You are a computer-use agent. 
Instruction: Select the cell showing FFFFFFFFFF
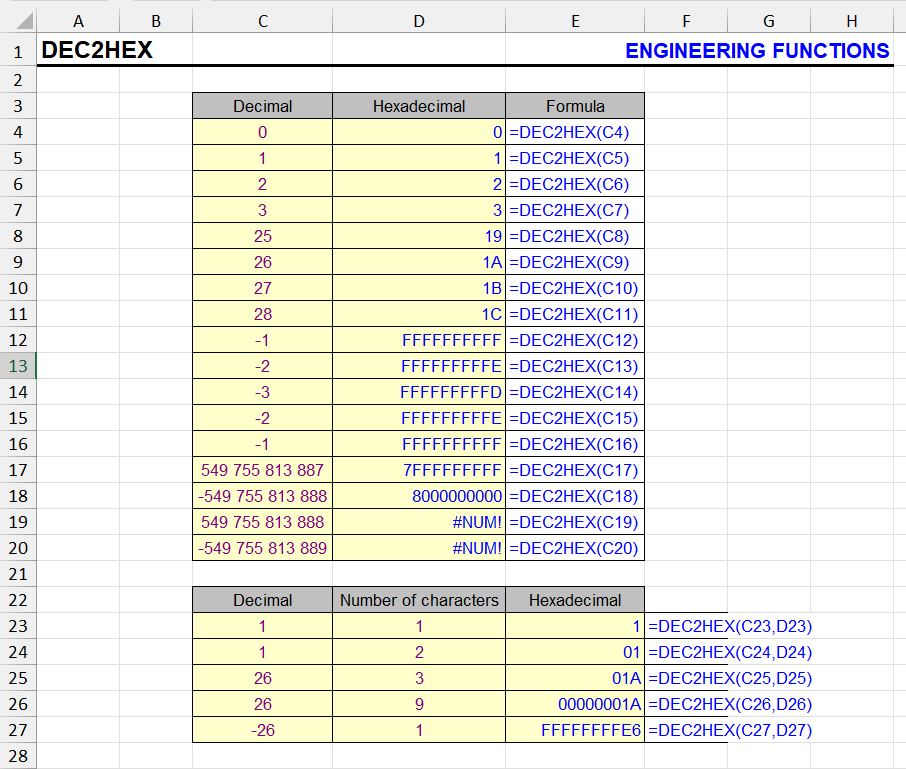coord(418,340)
